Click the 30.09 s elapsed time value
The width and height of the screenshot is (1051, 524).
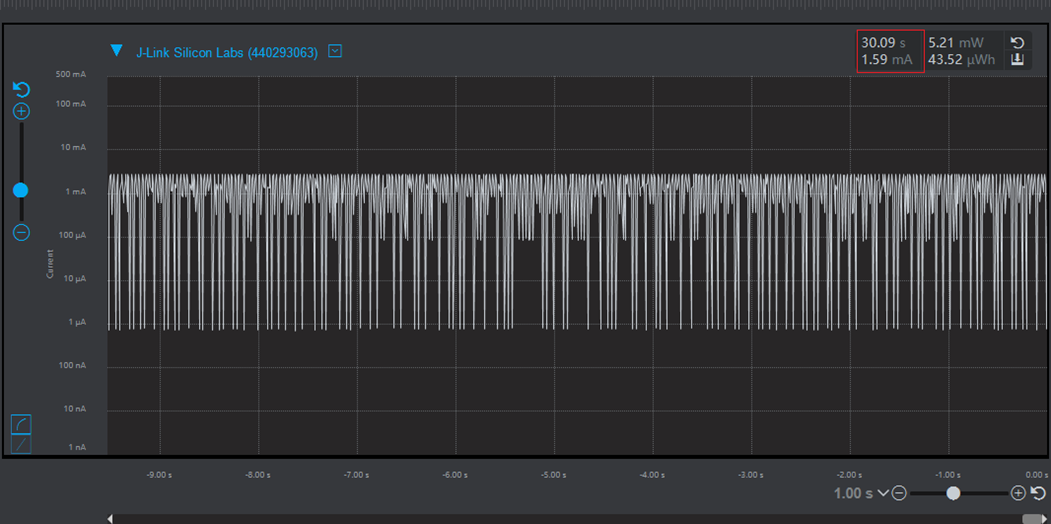pyautogui.click(x=883, y=43)
